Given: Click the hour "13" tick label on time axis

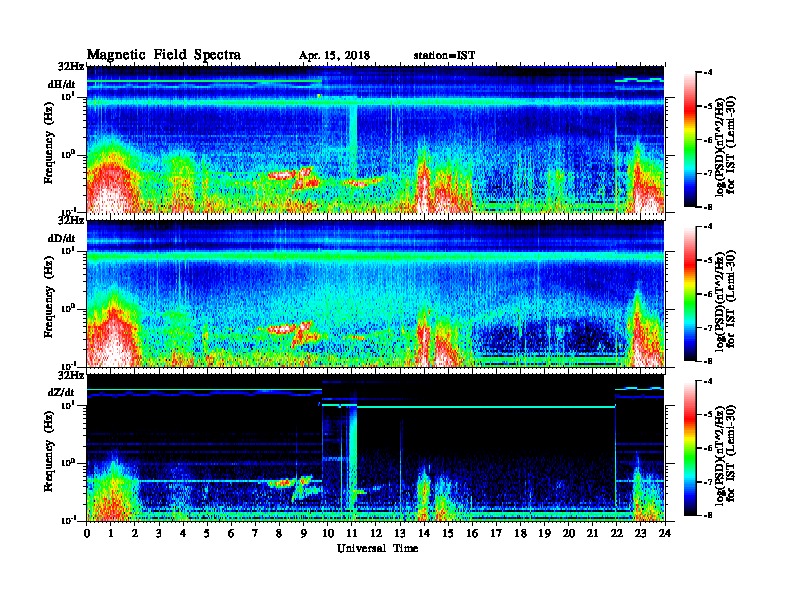Looking at the screenshot, I should pos(400,534).
